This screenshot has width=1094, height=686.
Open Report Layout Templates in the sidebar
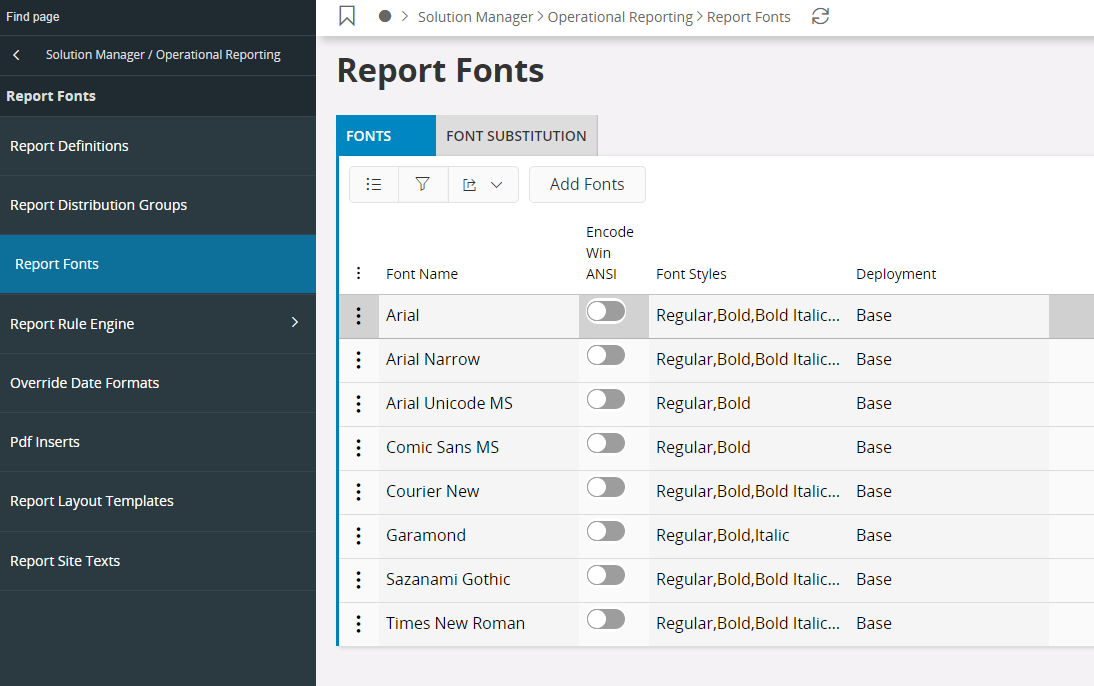[92, 501]
